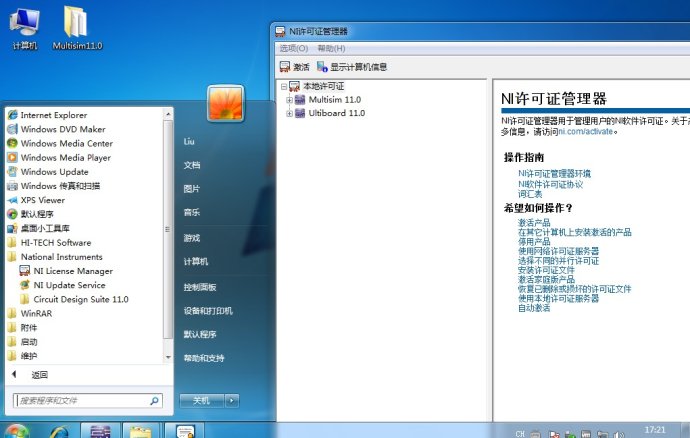Open the NI软件许可证协议 link
Image resolution: width=690 pixels, height=438 pixels.
tap(551, 184)
